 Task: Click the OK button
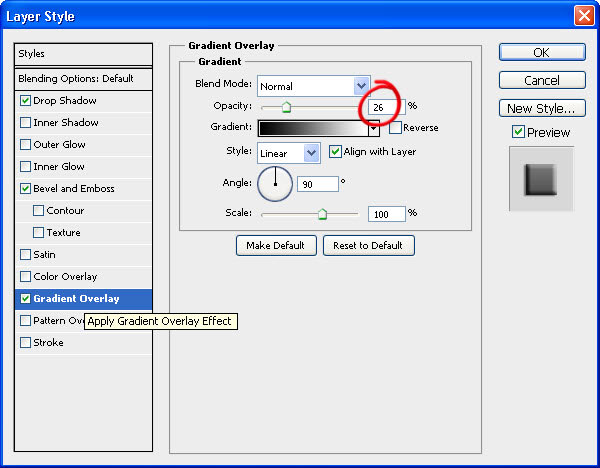point(542,52)
